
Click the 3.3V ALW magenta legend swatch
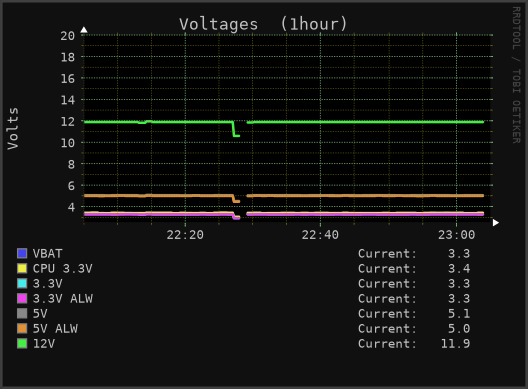click(x=22, y=298)
